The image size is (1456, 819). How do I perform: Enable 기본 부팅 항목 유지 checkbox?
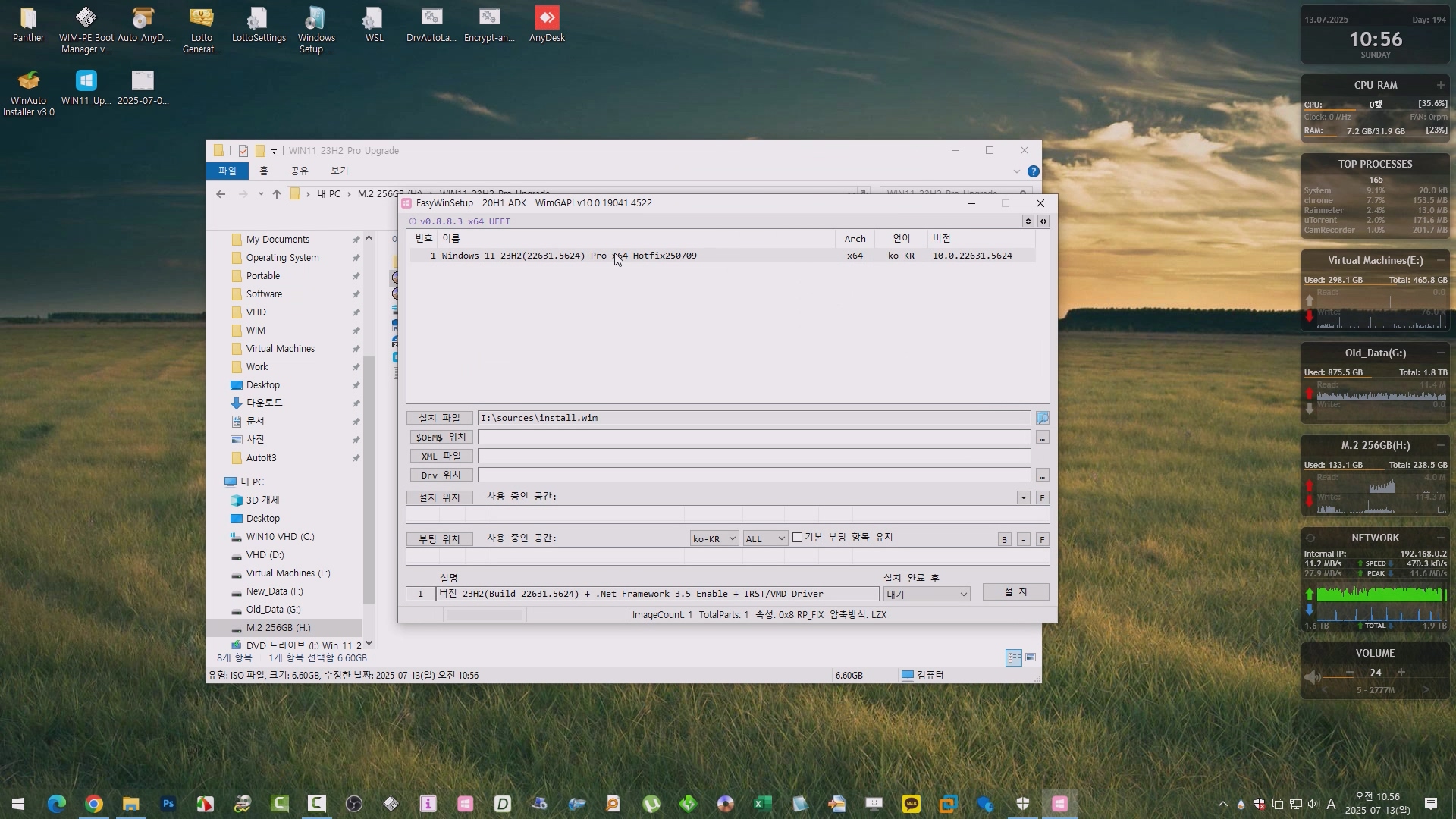pos(797,538)
